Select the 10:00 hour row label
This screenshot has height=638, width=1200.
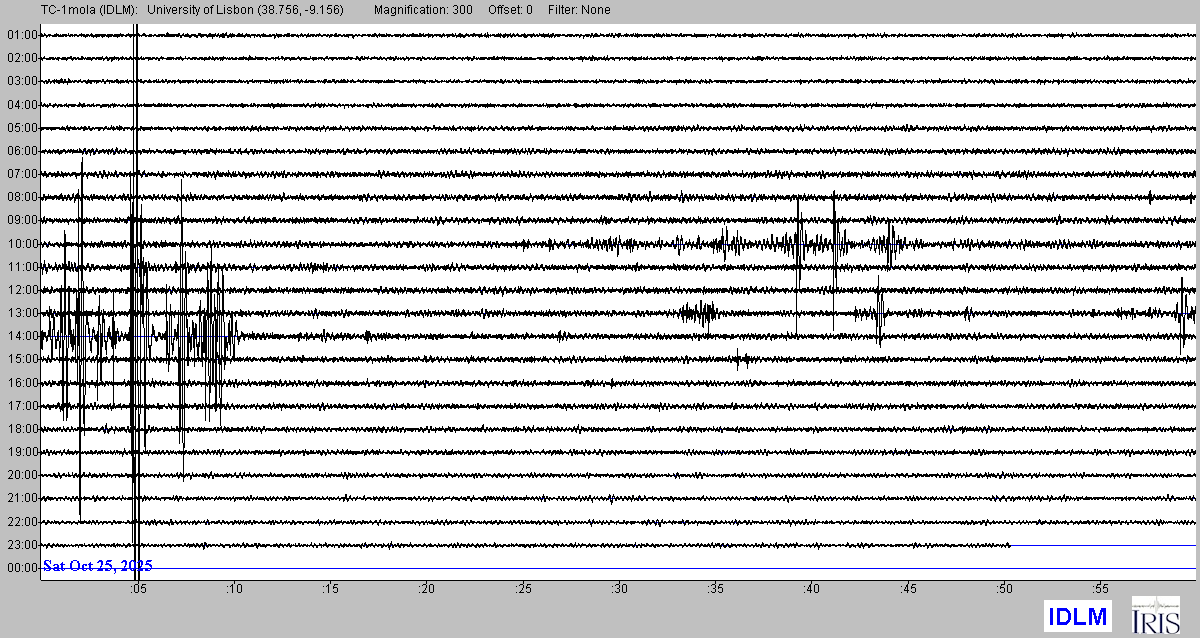click(x=22, y=244)
